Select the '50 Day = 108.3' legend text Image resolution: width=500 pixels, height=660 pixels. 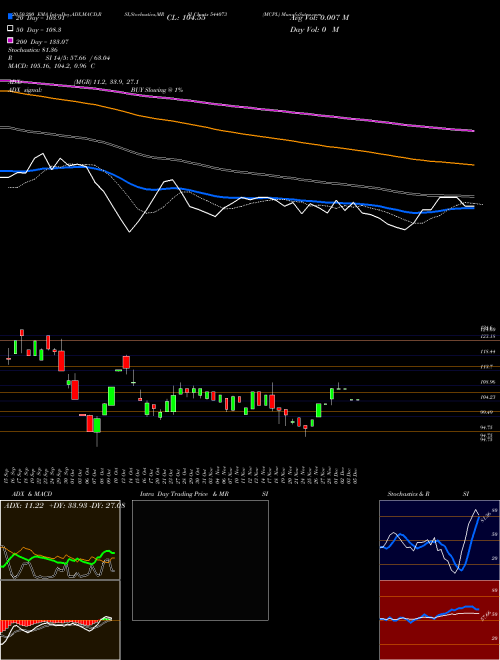click(x=39, y=30)
